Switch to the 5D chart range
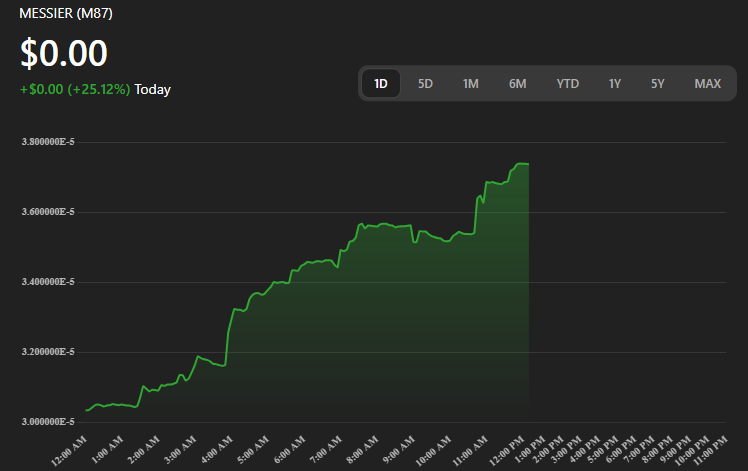Viewport: 748px width, 471px height. (425, 84)
